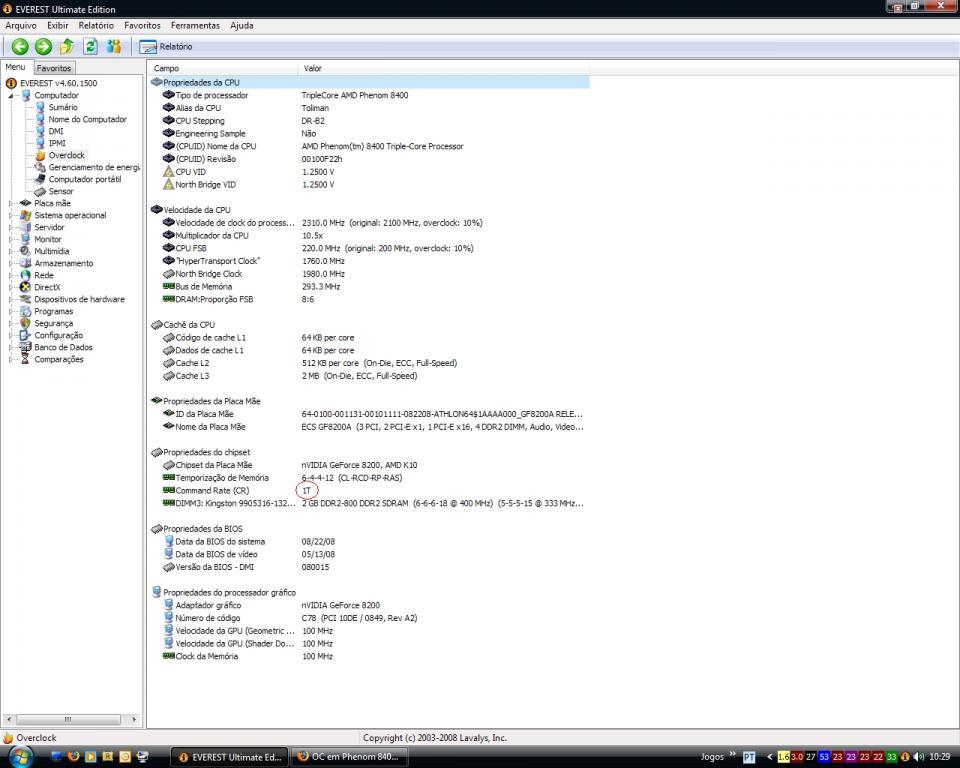This screenshot has height=768, width=960.
Task: Select the Multiplicador da CPU row
Action: click(x=370, y=236)
